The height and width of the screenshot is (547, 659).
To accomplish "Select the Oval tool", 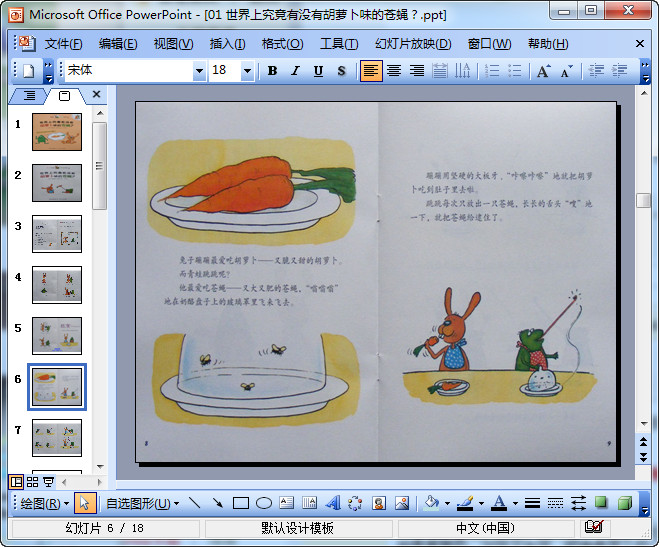I will point(264,503).
